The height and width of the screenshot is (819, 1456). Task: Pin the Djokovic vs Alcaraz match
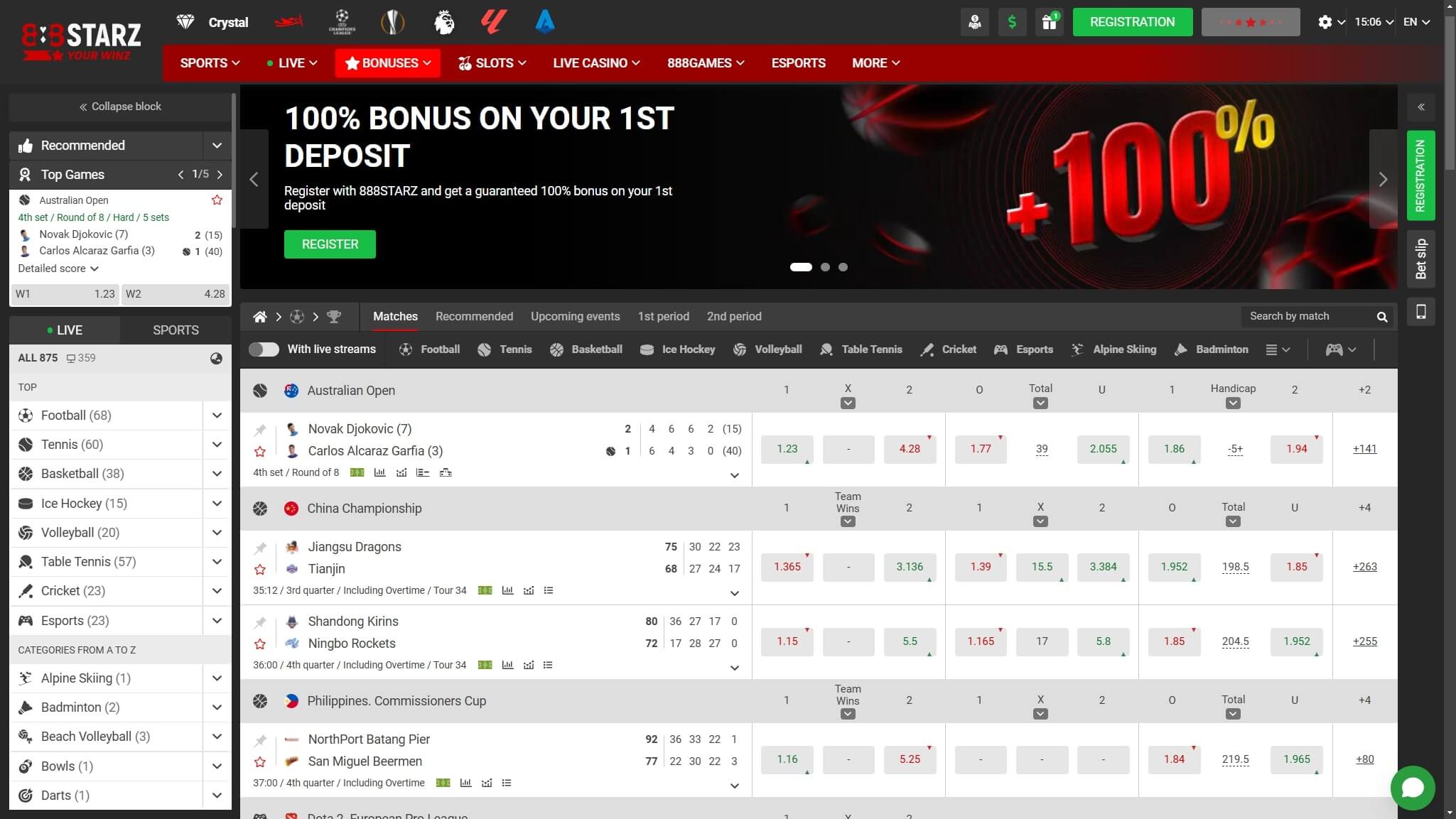(260, 430)
